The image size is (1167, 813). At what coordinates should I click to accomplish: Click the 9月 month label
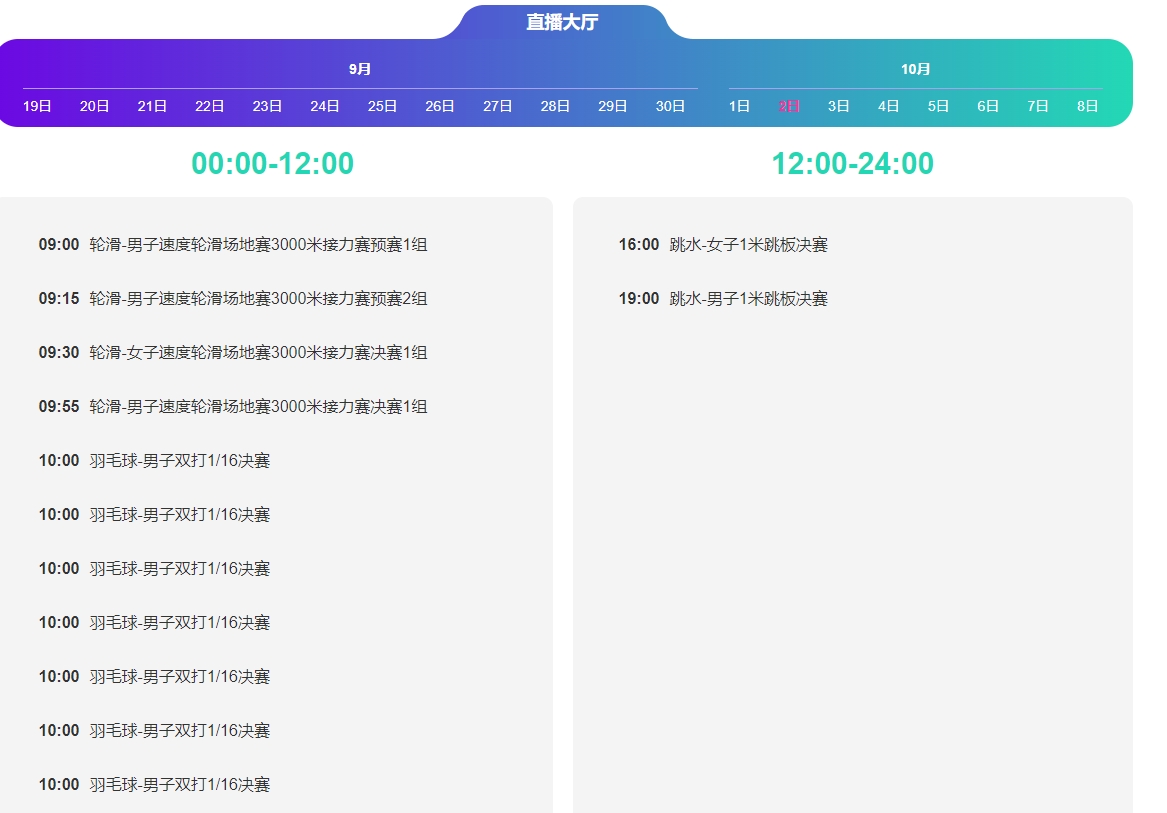point(360,69)
